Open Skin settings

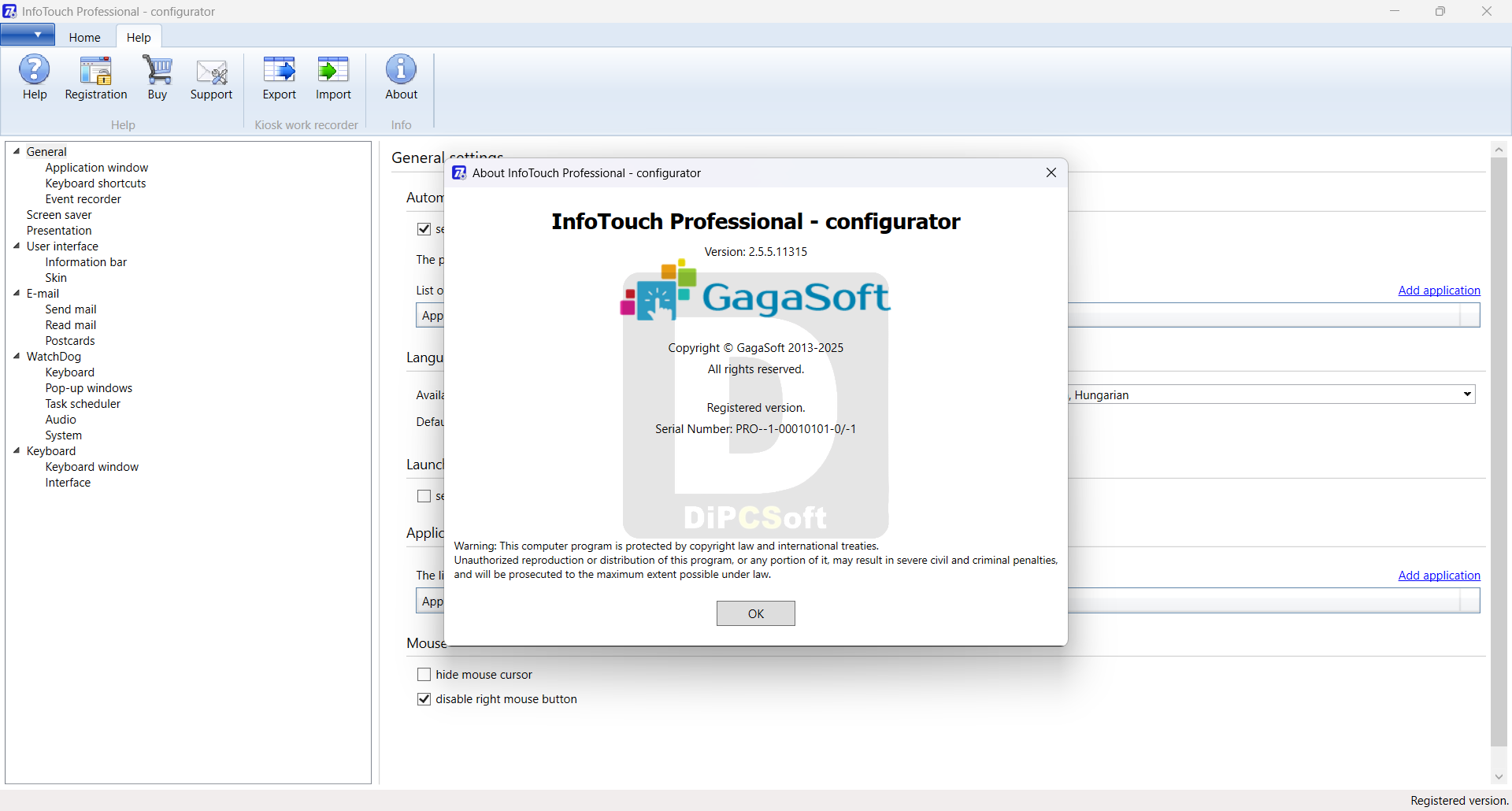[56, 278]
